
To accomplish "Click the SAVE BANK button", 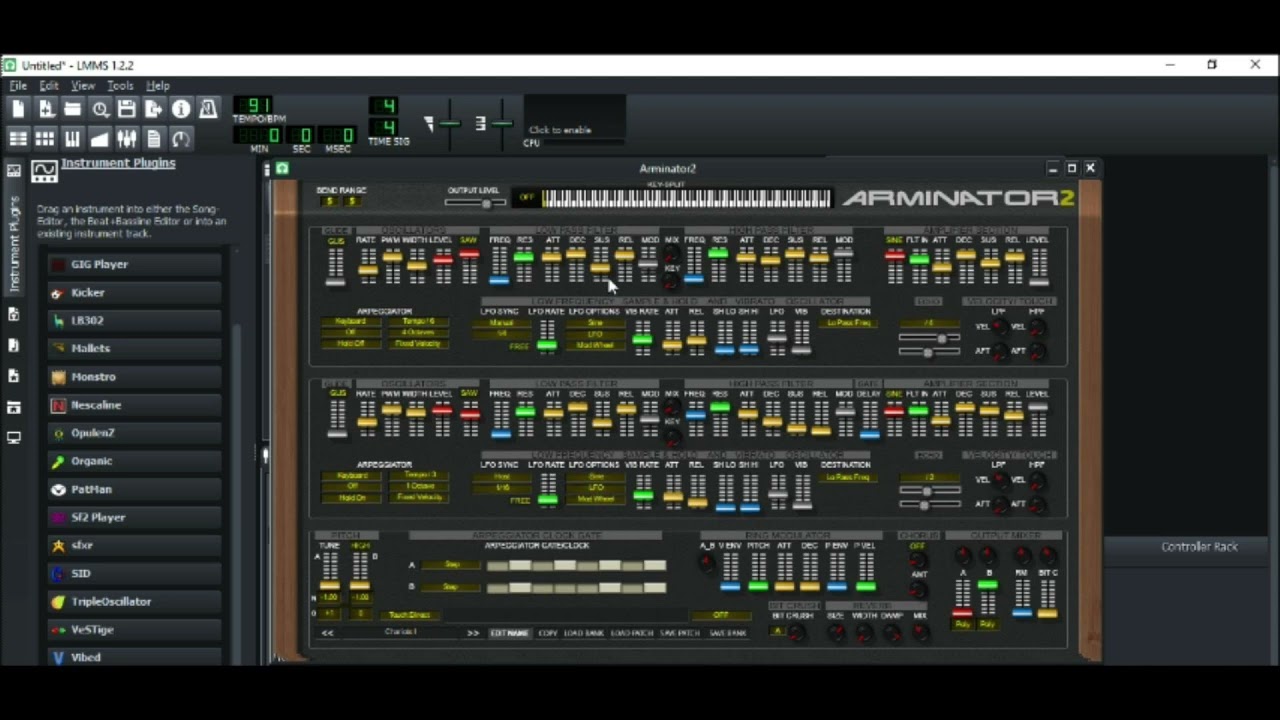I will click(728, 633).
